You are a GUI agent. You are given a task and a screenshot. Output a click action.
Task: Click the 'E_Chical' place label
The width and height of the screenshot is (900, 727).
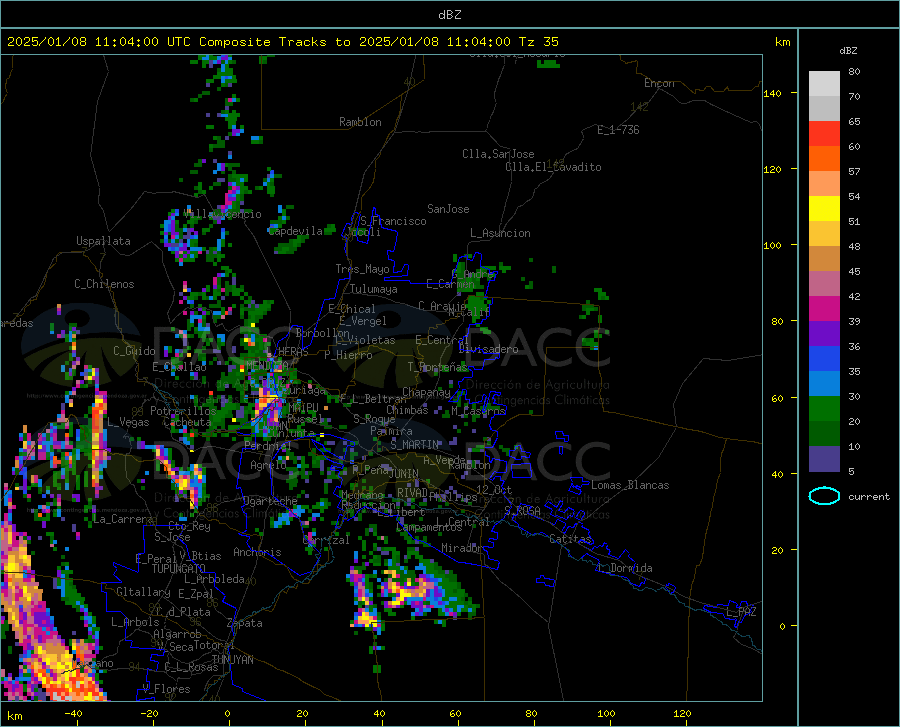351,309
